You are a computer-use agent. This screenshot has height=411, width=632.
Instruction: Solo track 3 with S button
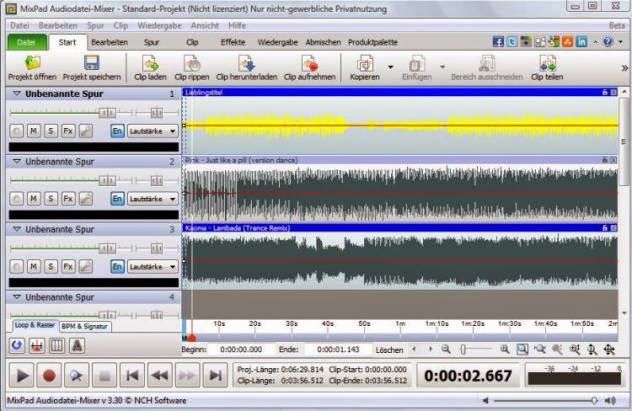pyautogui.click(x=51, y=266)
